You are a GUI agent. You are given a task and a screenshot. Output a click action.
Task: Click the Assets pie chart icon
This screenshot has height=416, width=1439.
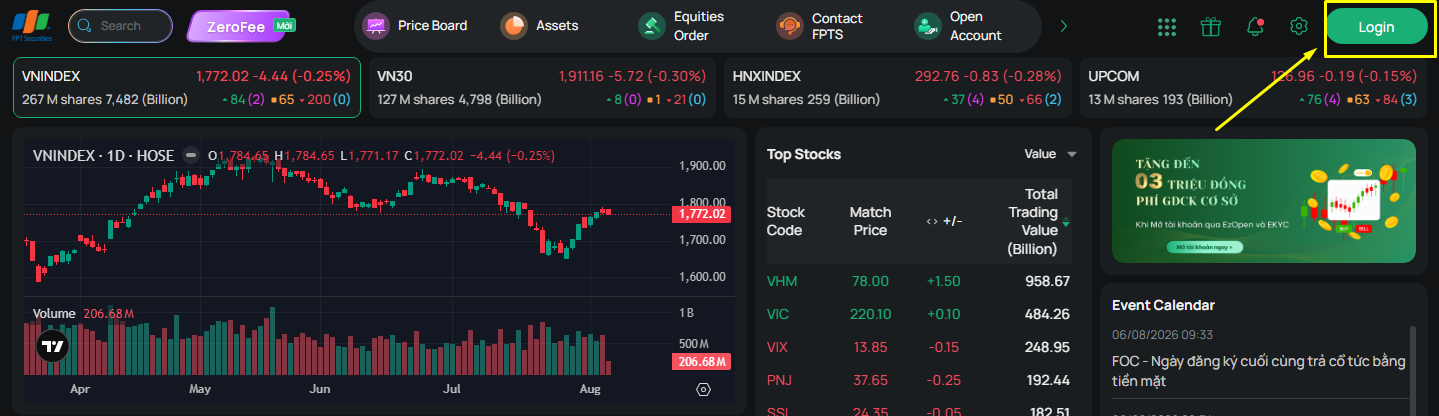click(514, 26)
